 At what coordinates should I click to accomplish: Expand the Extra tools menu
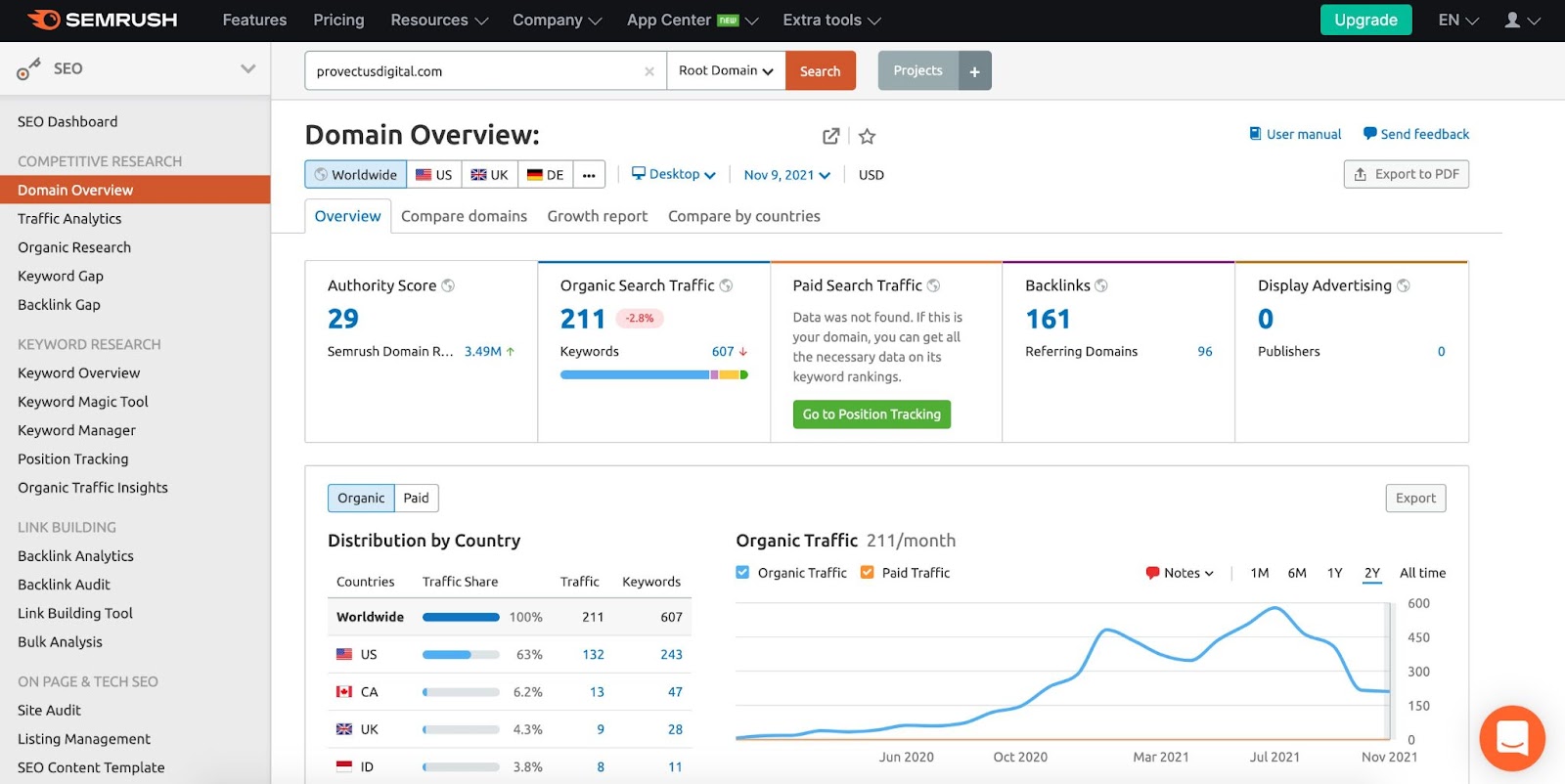coord(832,21)
